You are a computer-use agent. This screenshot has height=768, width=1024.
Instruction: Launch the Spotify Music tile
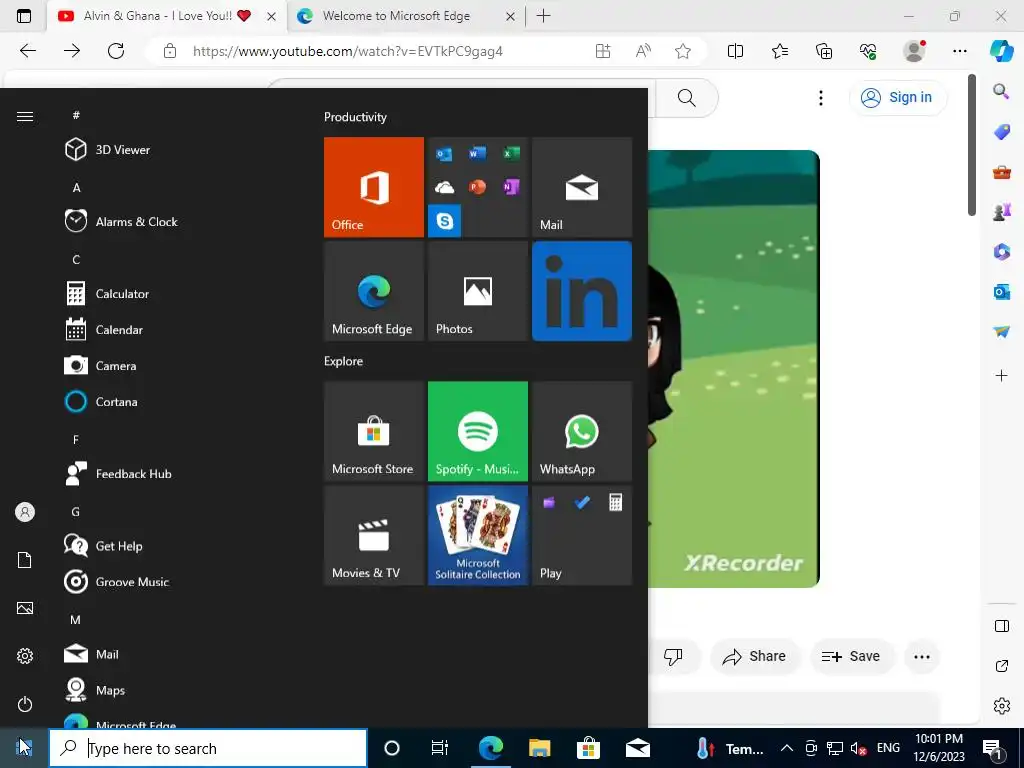click(477, 431)
